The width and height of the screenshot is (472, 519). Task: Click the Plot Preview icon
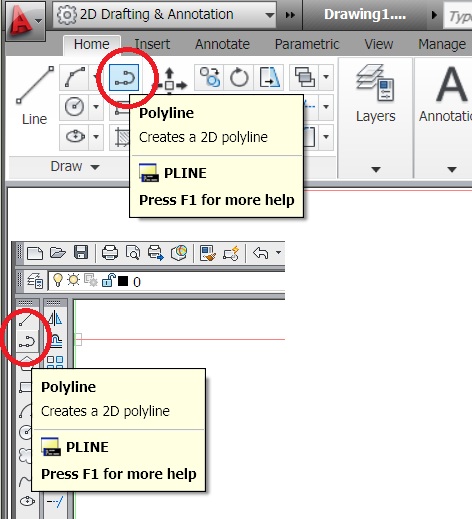coord(133,253)
